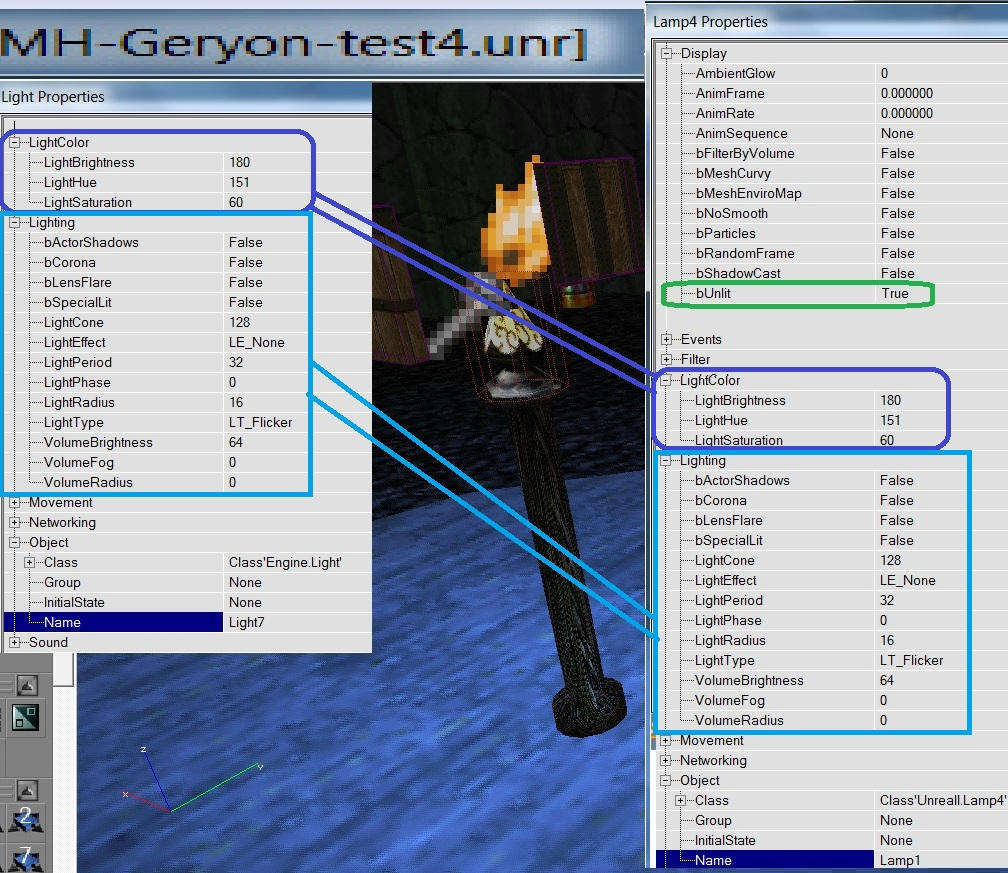Expand Sound section in Light Properties

tap(14, 642)
